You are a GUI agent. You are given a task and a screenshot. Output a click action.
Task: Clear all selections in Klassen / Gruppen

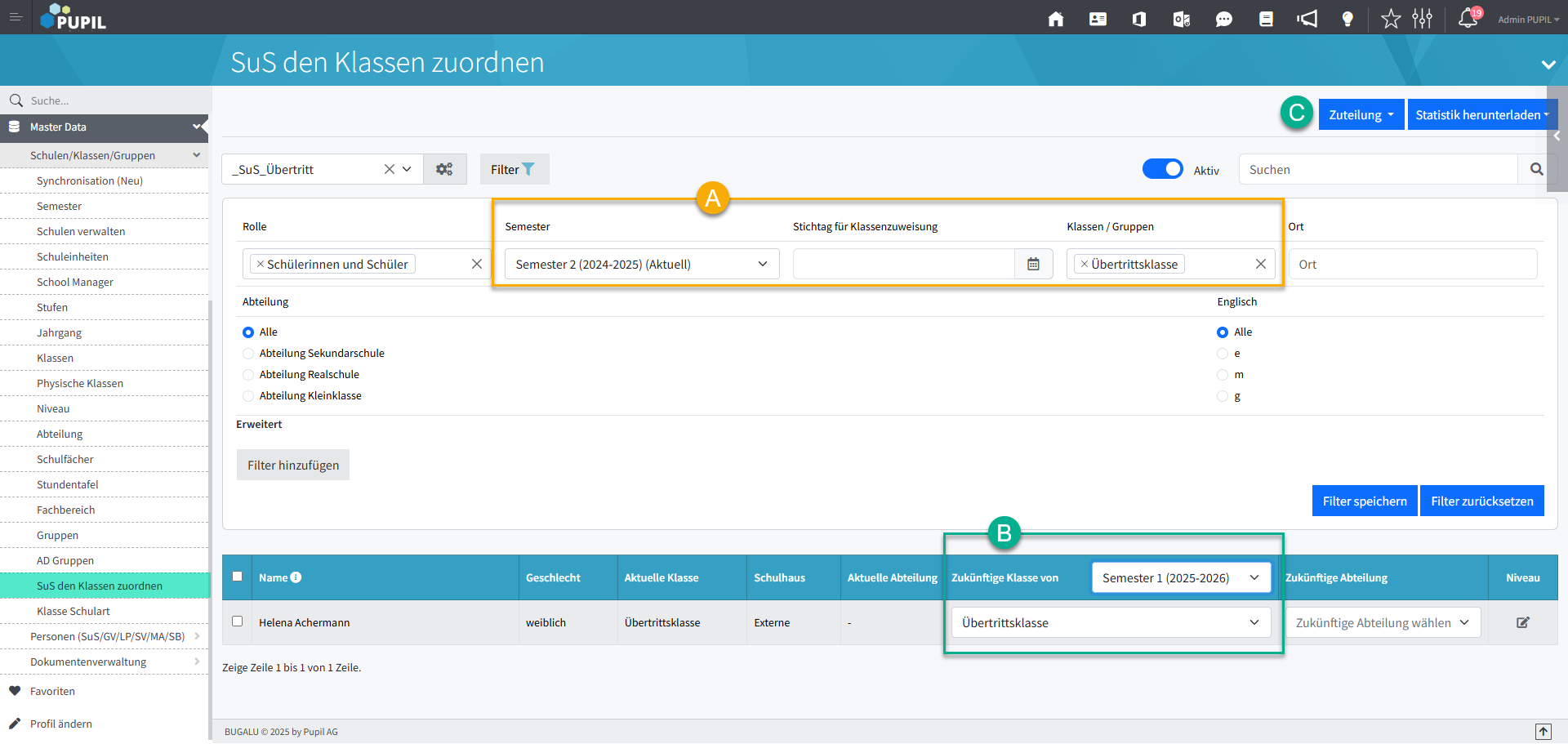(1261, 264)
